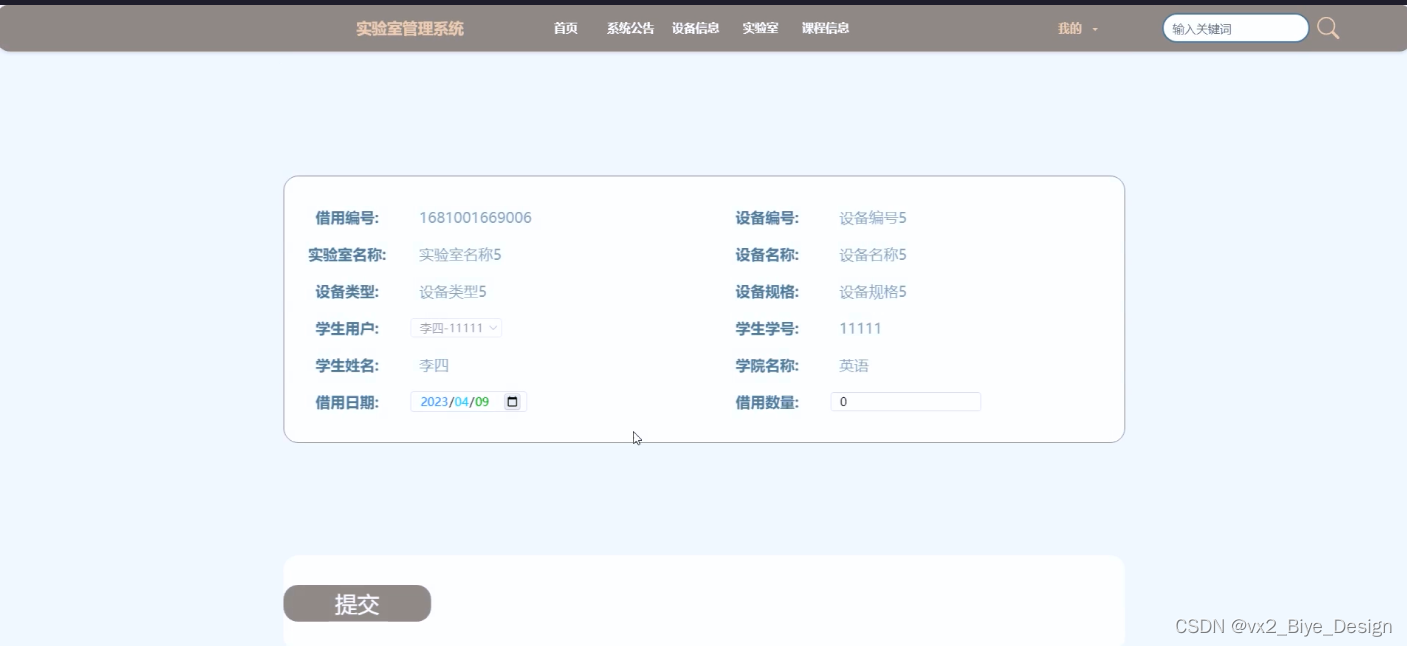1407x646 pixels.
Task: Click the value 实验室名称5
Action: coord(460,255)
